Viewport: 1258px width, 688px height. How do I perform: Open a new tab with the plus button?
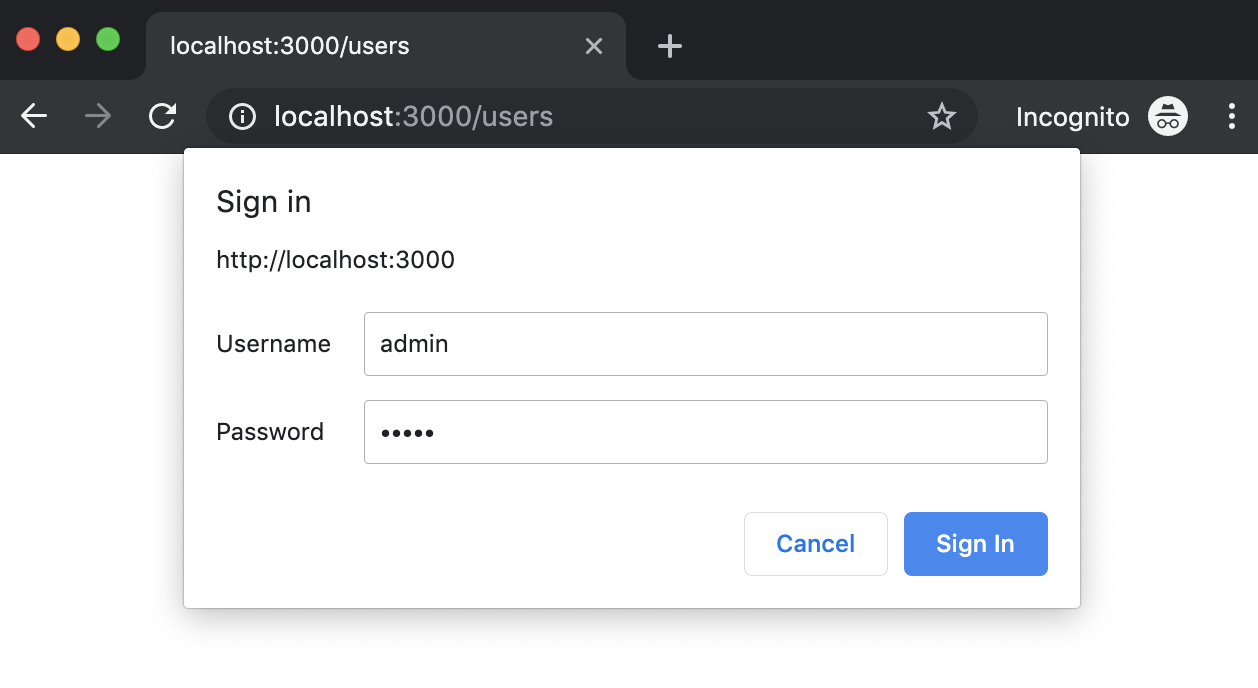point(670,46)
